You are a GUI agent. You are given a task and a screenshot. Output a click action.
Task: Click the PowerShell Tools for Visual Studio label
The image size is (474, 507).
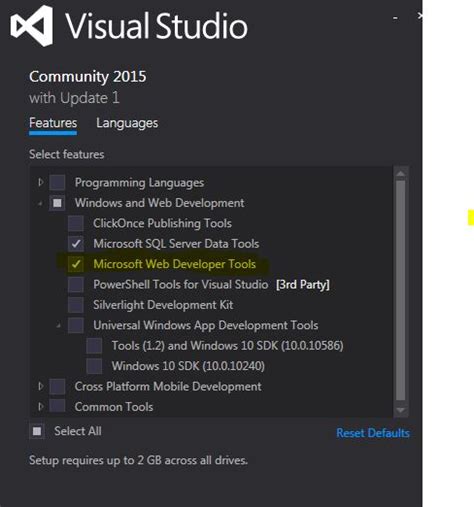[x=181, y=285]
